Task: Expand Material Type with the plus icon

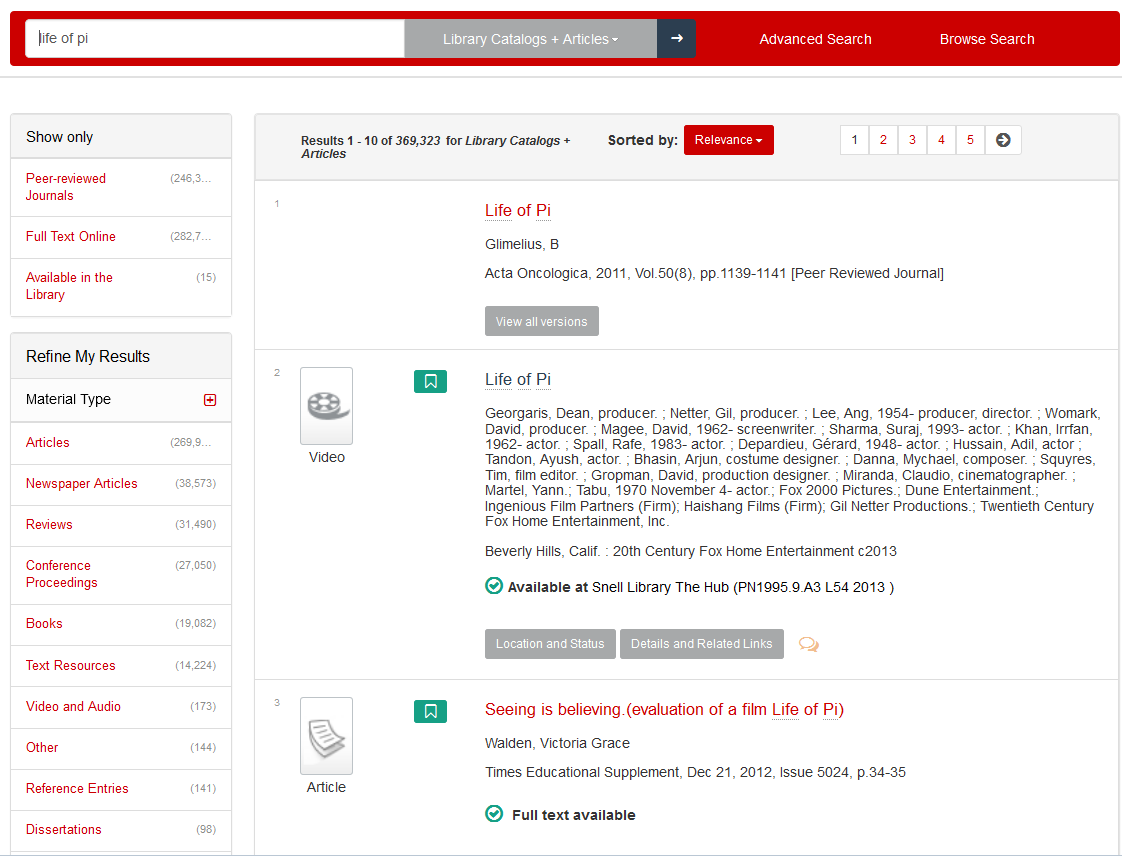Action: tap(210, 400)
